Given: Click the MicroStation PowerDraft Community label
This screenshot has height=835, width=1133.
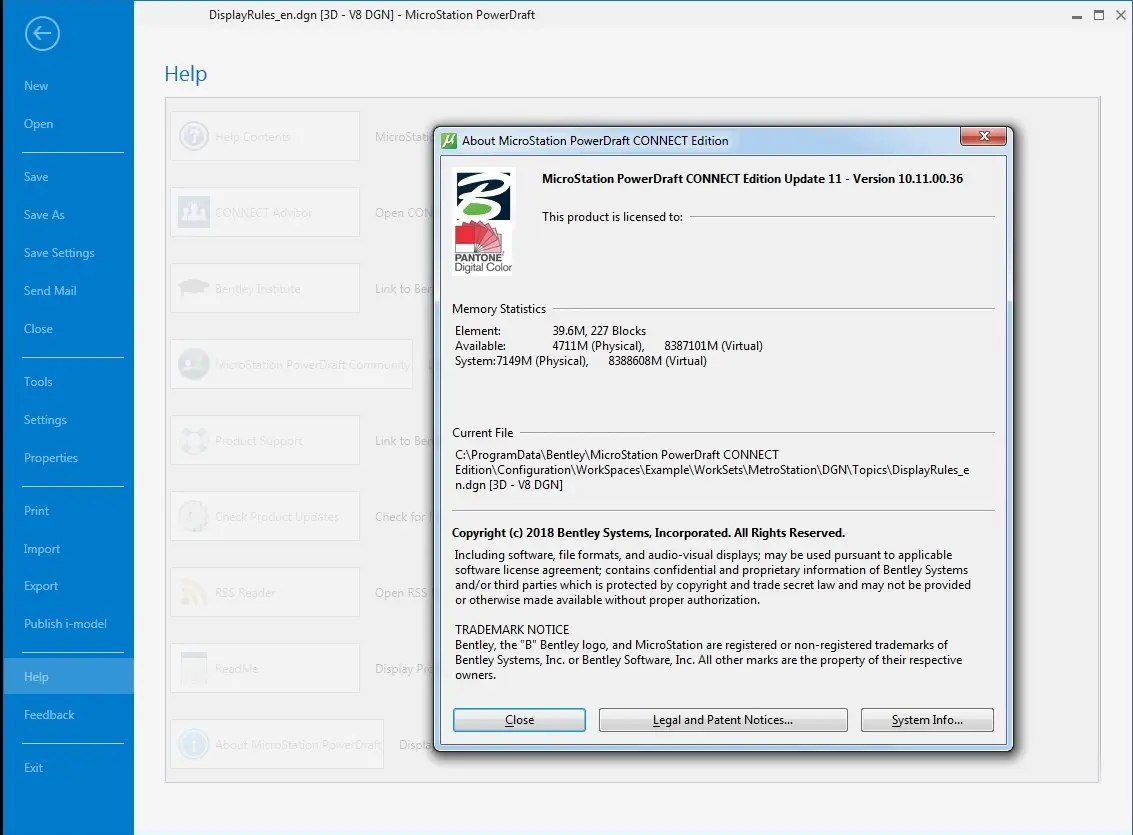Looking at the screenshot, I should [x=312, y=365].
